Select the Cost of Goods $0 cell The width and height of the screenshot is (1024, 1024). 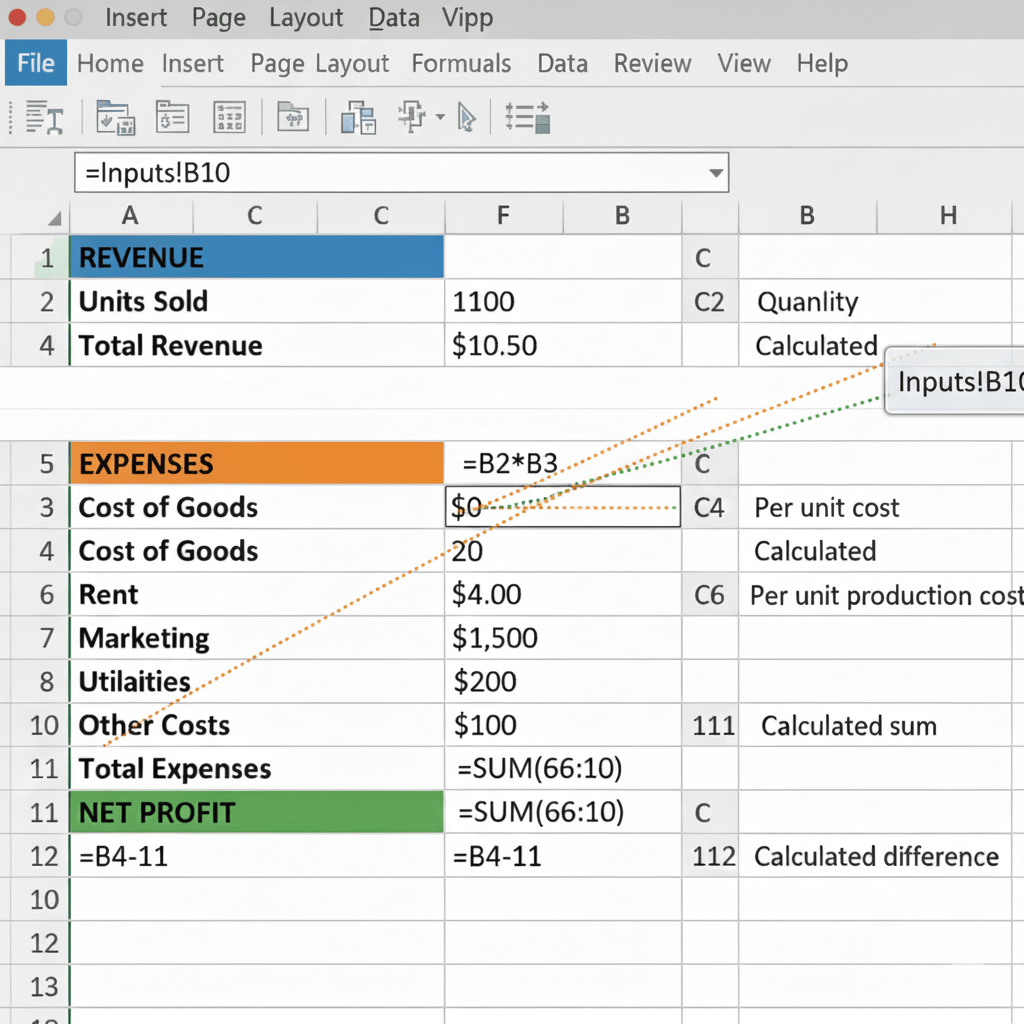tap(562, 507)
